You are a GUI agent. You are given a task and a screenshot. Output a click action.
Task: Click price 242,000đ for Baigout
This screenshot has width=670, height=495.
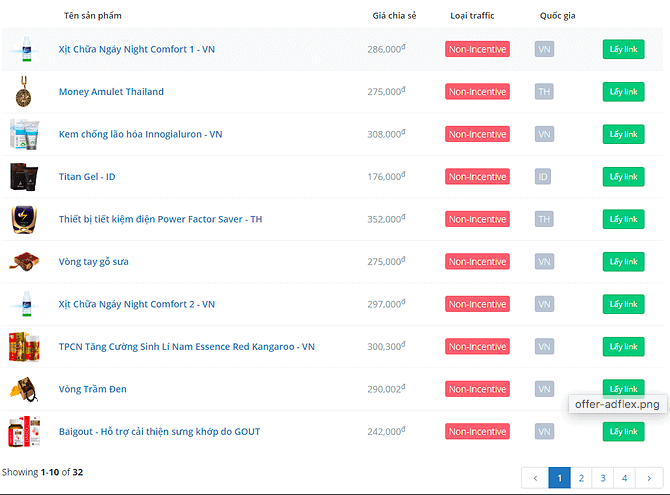pyautogui.click(x=386, y=431)
